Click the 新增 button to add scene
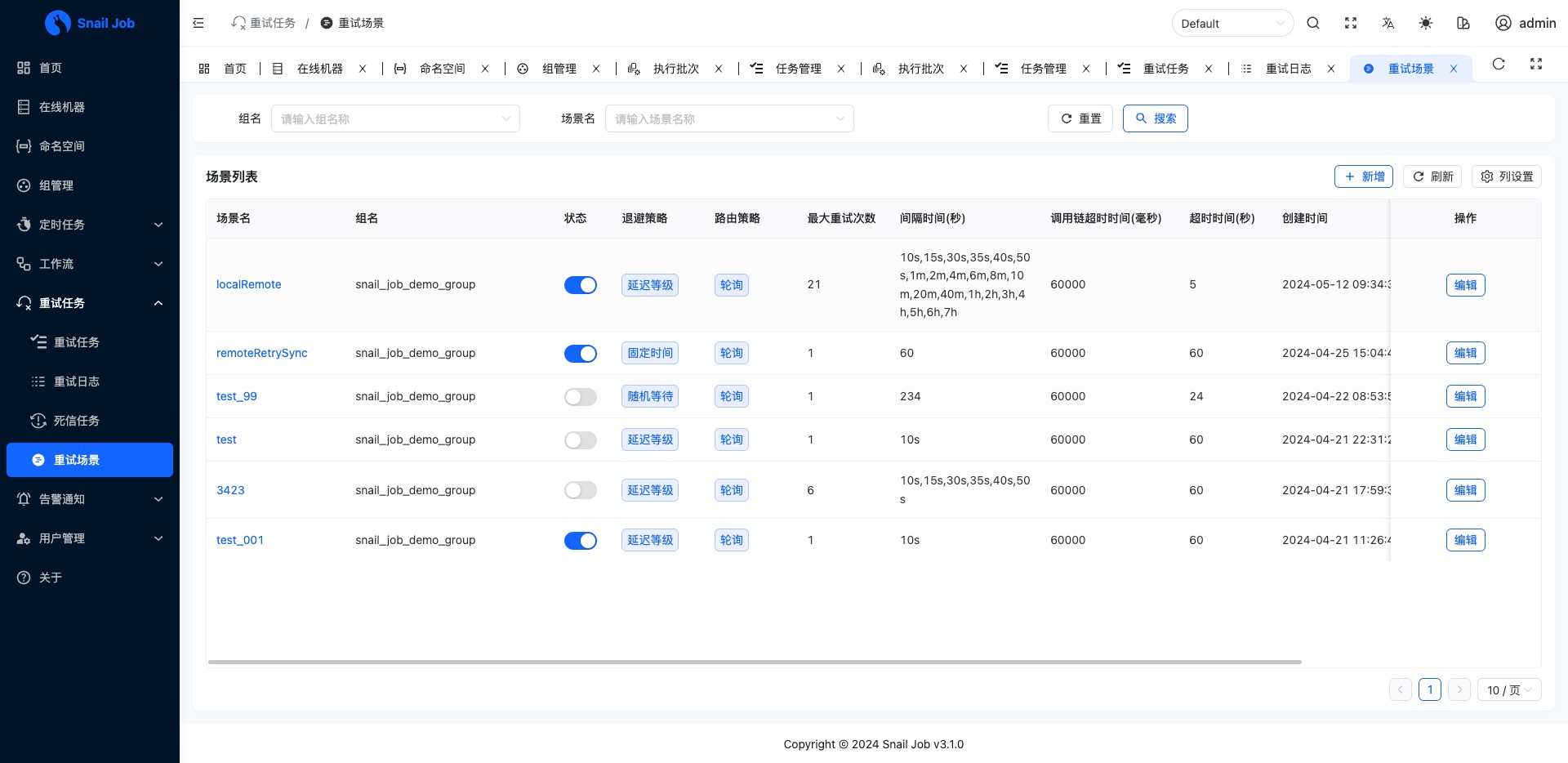Screen dimensions: 1568x763 (1364, 176)
